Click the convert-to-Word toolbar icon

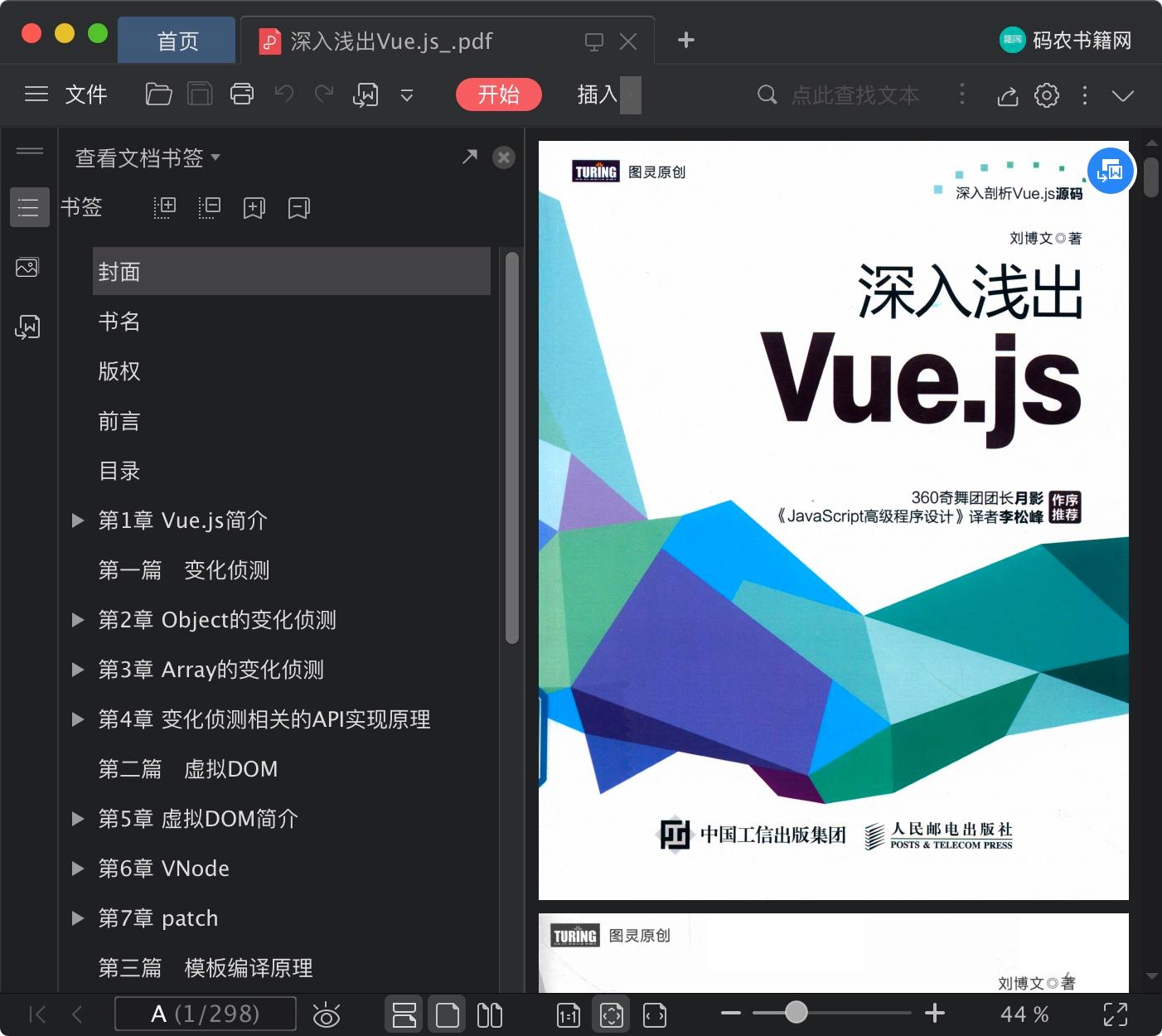366,94
